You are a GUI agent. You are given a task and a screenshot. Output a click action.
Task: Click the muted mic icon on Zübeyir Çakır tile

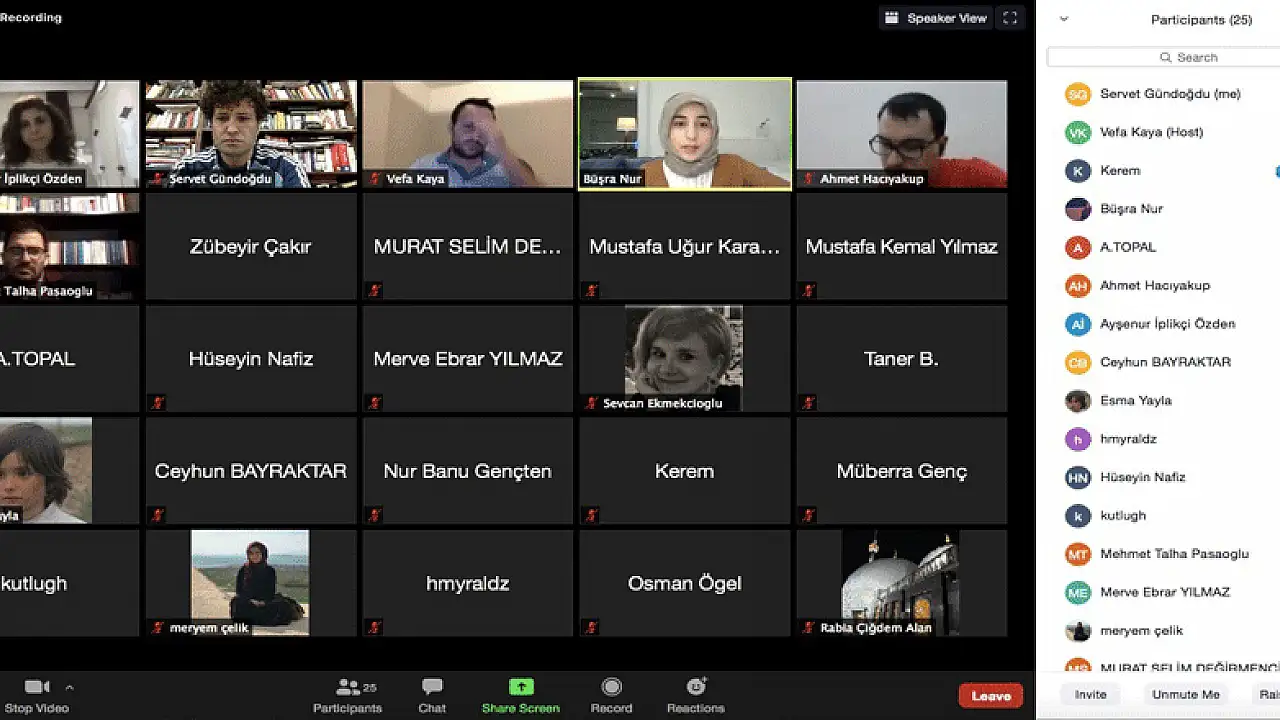(157, 291)
